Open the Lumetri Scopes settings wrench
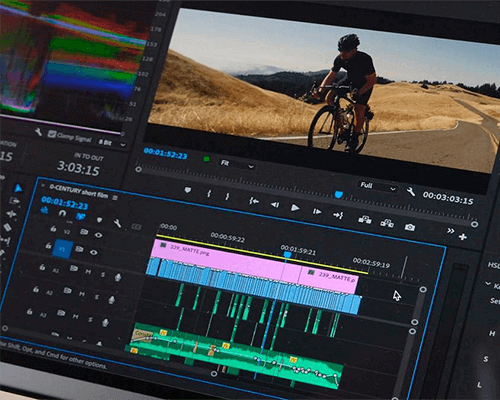Screen dimensions: 500x400 [39, 132]
